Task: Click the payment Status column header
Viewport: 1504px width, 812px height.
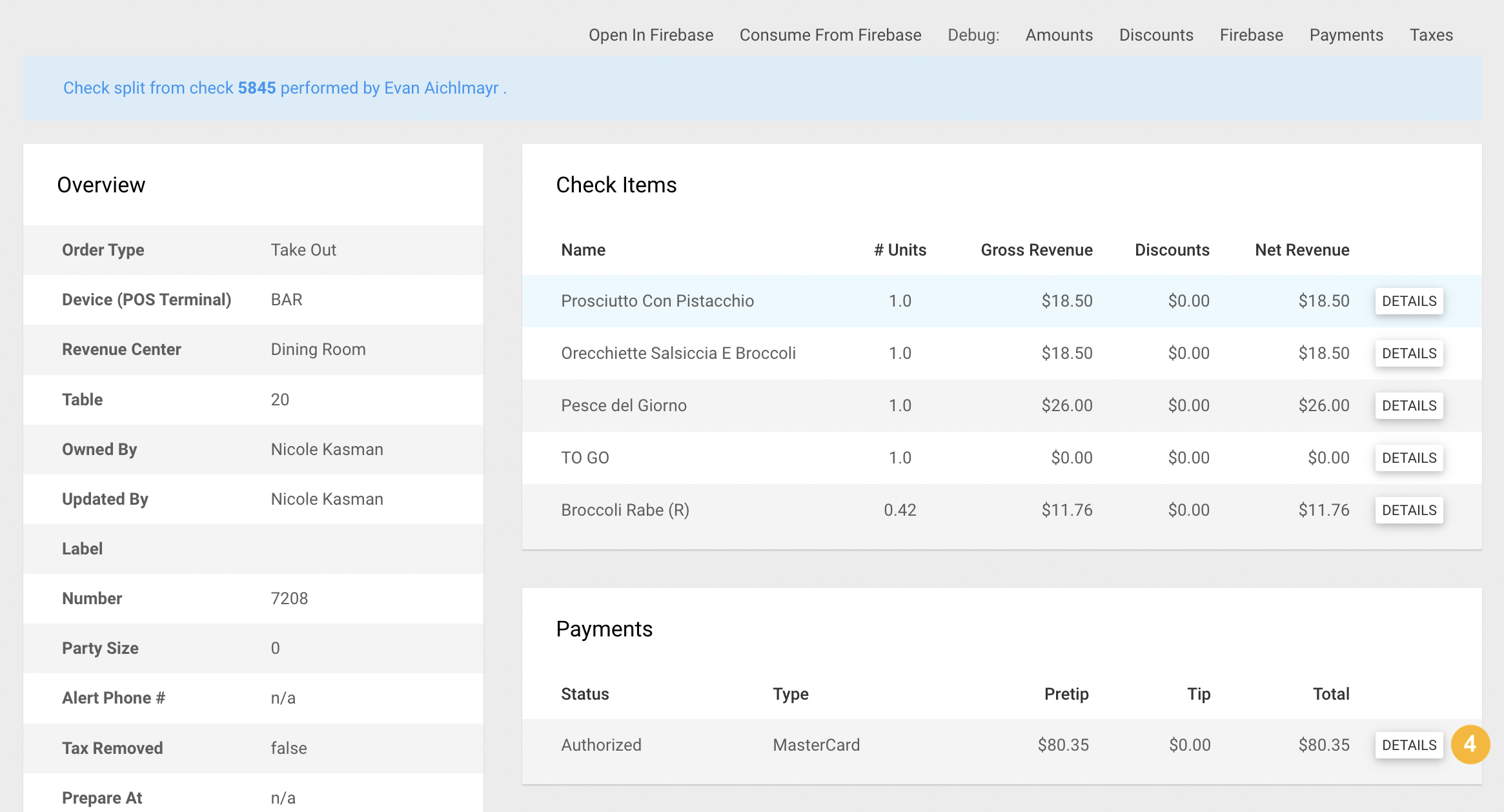Action: [585, 694]
